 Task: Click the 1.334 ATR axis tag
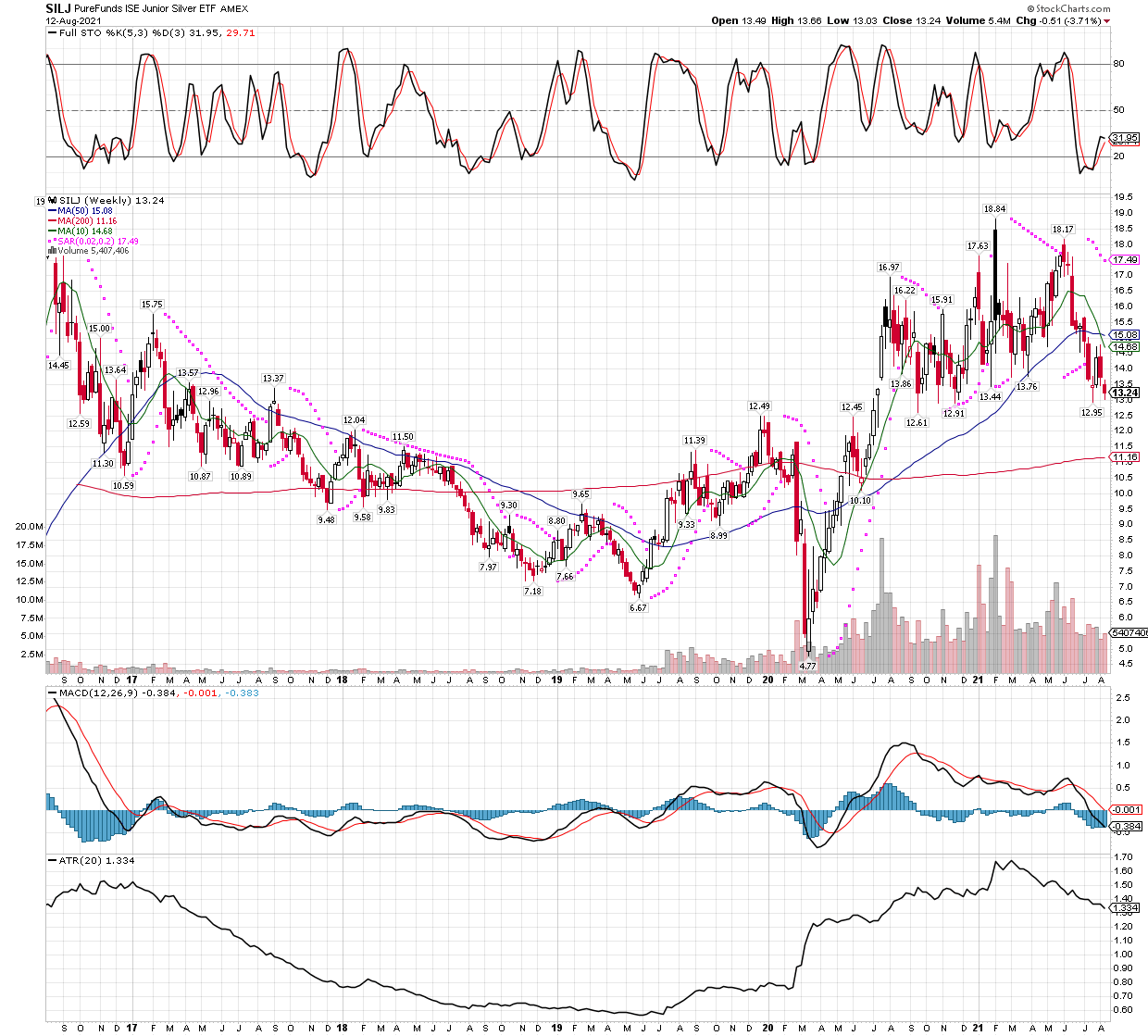click(1125, 908)
